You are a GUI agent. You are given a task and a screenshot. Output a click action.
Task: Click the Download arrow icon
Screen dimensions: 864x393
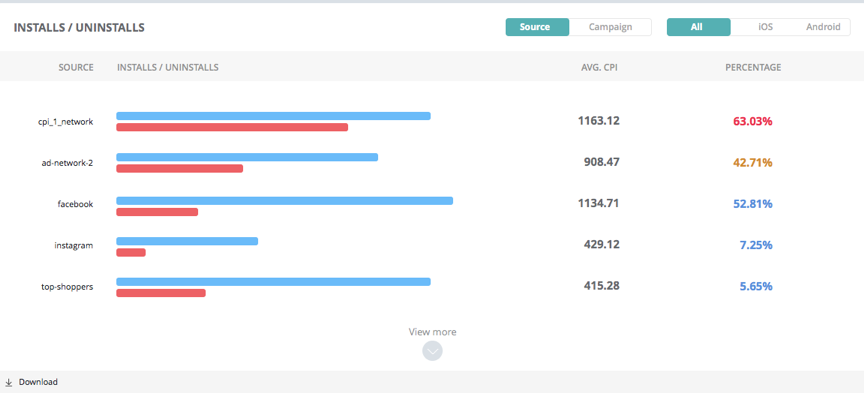(x=8, y=383)
